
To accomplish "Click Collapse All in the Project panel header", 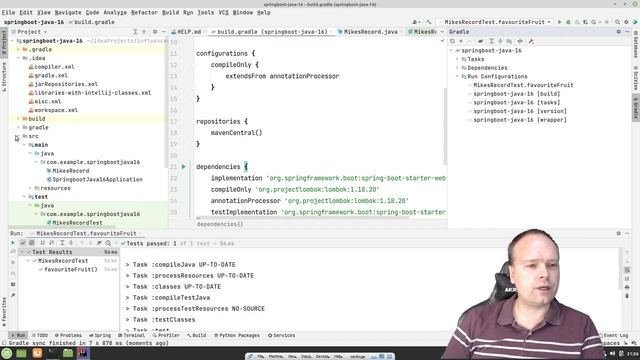I will [x=144, y=31].
